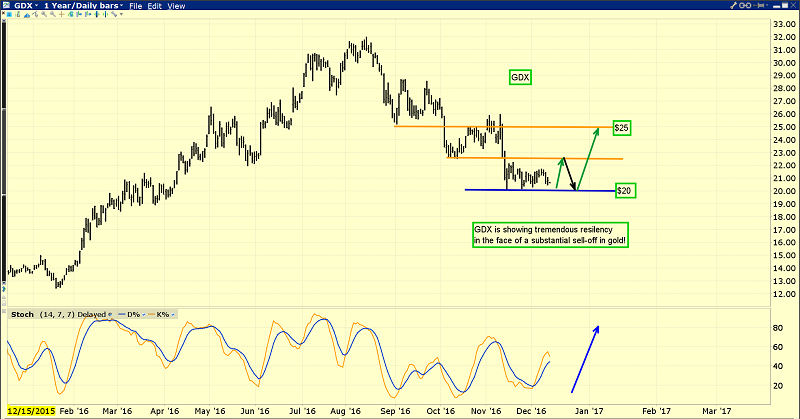Click the Mar '17 date axis label
The image size is (800, 419).
coord(717,411)
